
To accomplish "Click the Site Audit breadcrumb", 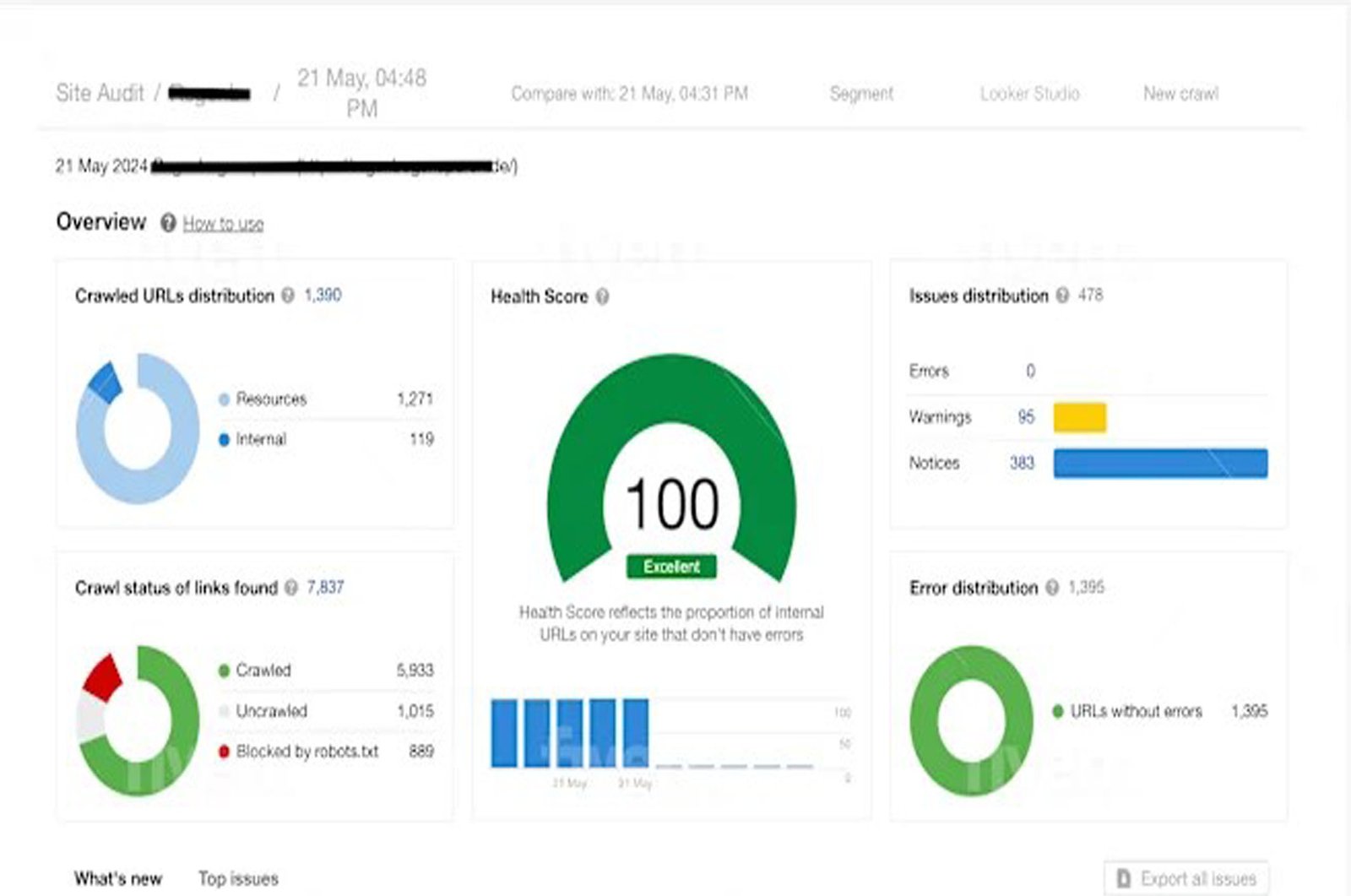I will click(x=100, y=93).
